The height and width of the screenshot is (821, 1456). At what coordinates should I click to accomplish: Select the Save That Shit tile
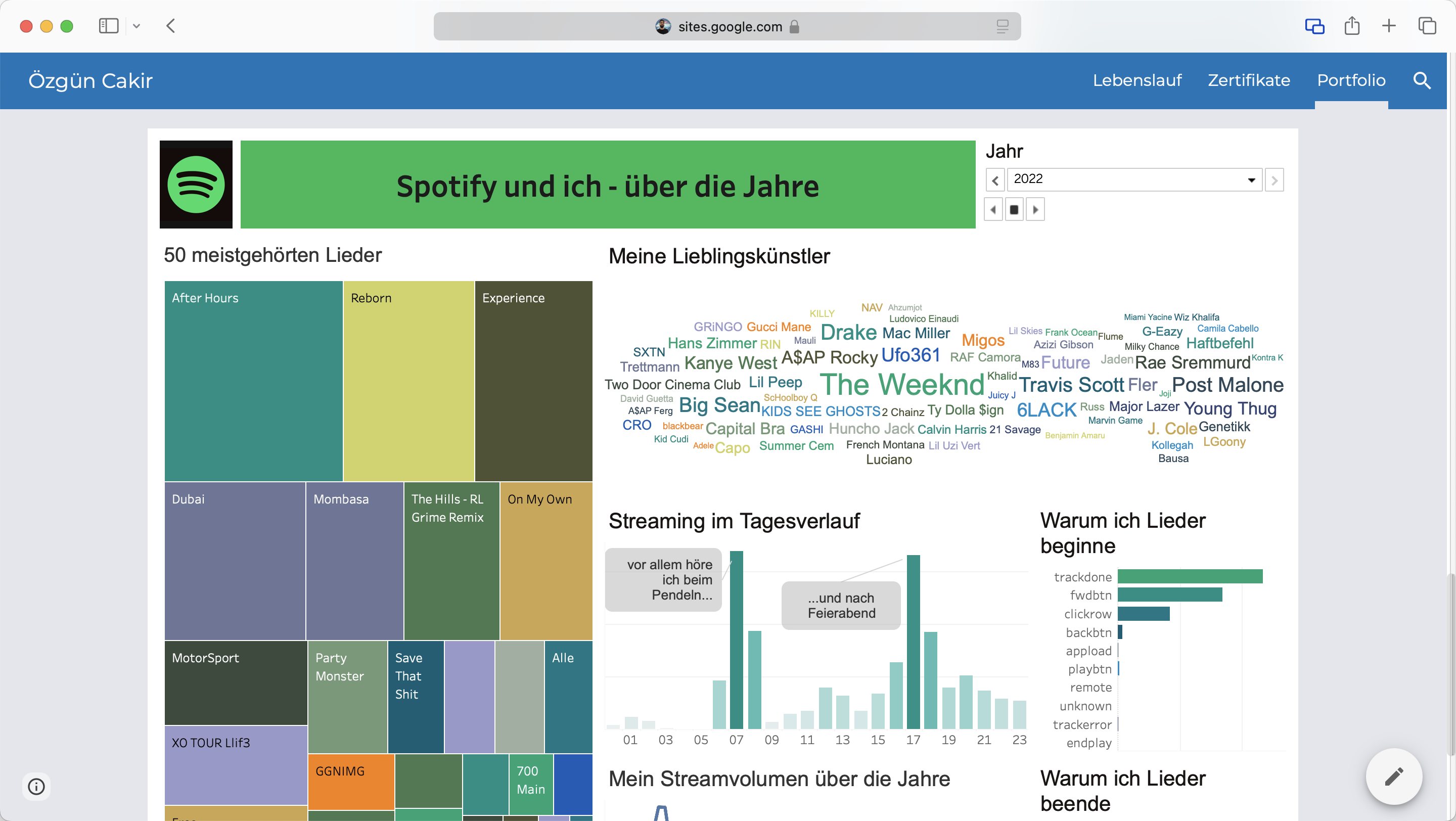416,697
